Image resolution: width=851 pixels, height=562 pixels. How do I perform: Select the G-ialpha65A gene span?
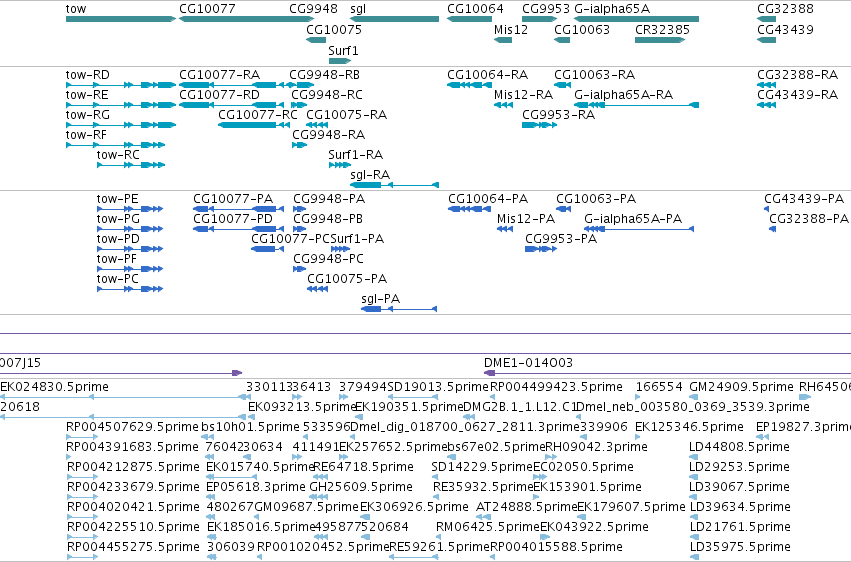point(637,19)
